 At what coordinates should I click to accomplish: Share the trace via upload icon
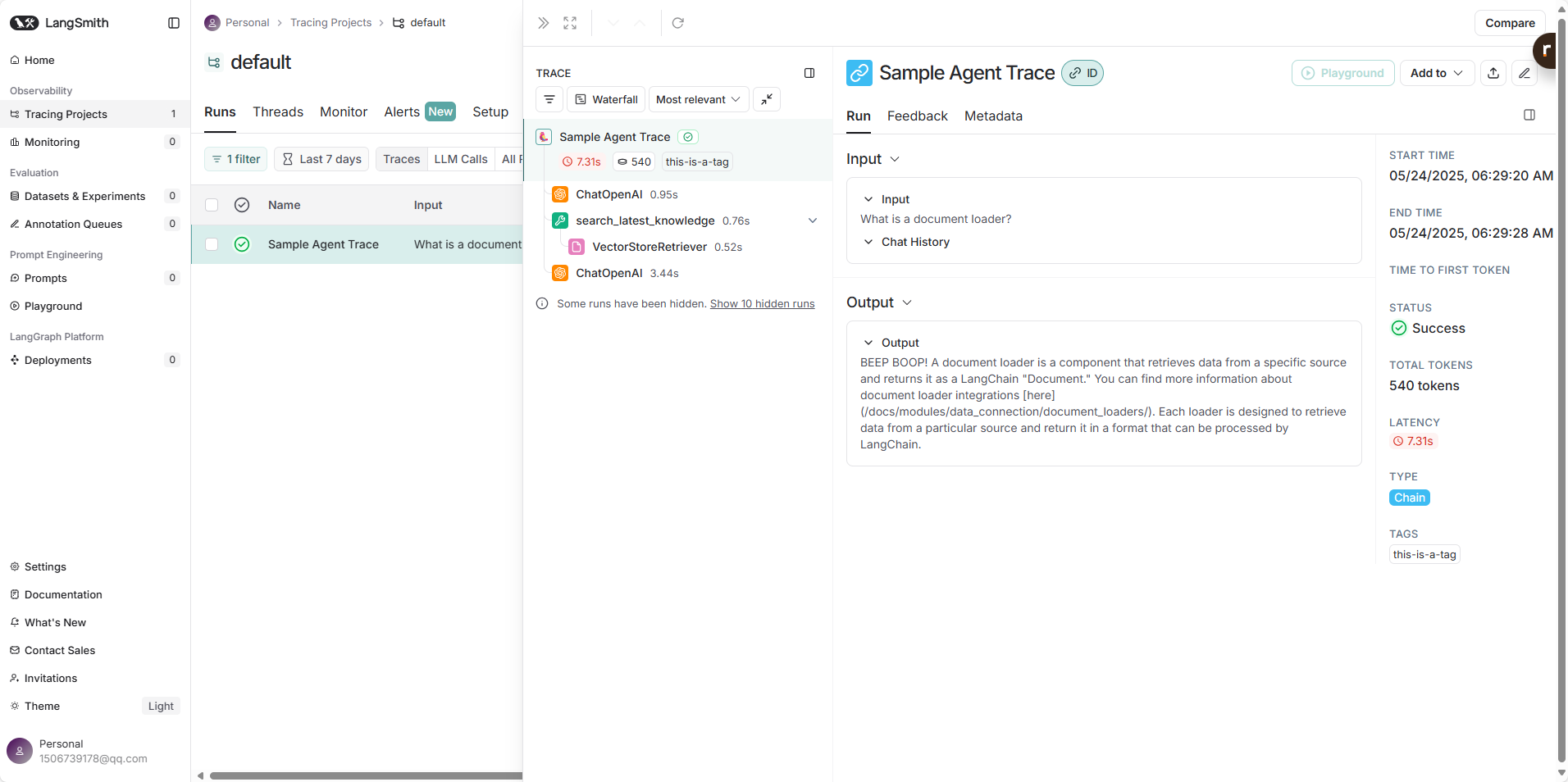click(1493, 73)
